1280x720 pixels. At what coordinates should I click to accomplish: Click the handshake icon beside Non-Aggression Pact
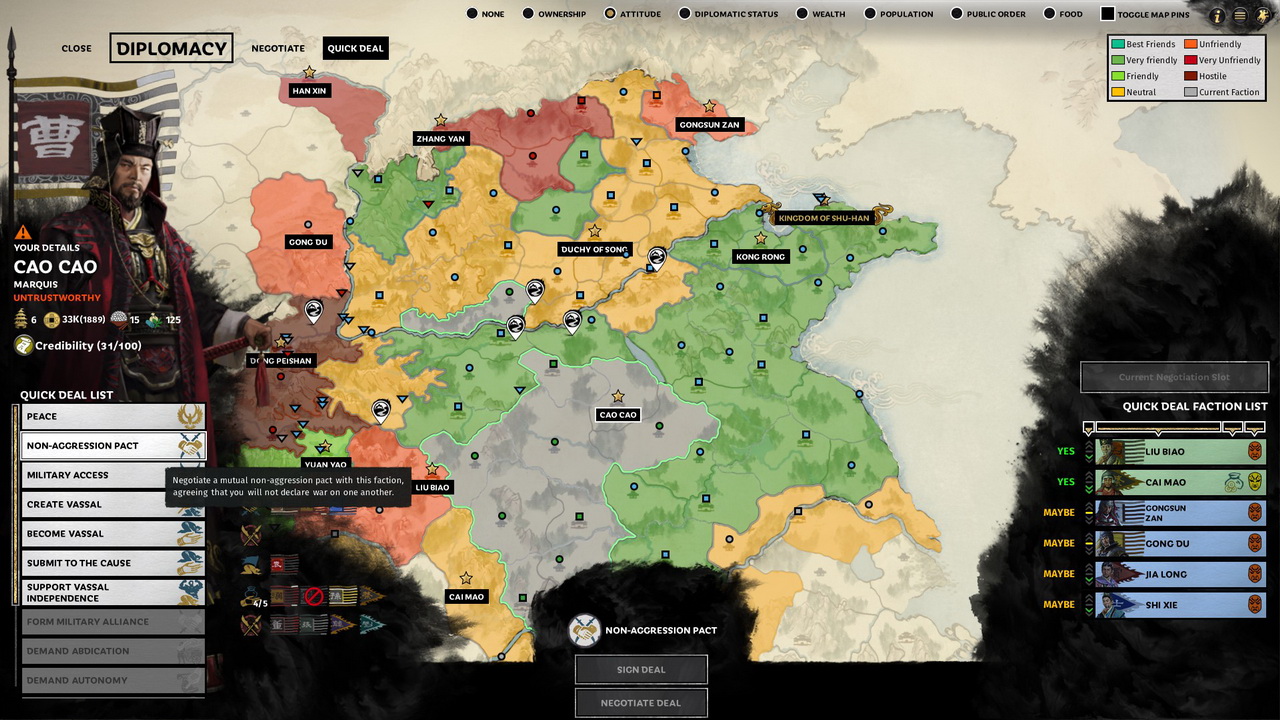pyautogui.click(x=584, y=631)
